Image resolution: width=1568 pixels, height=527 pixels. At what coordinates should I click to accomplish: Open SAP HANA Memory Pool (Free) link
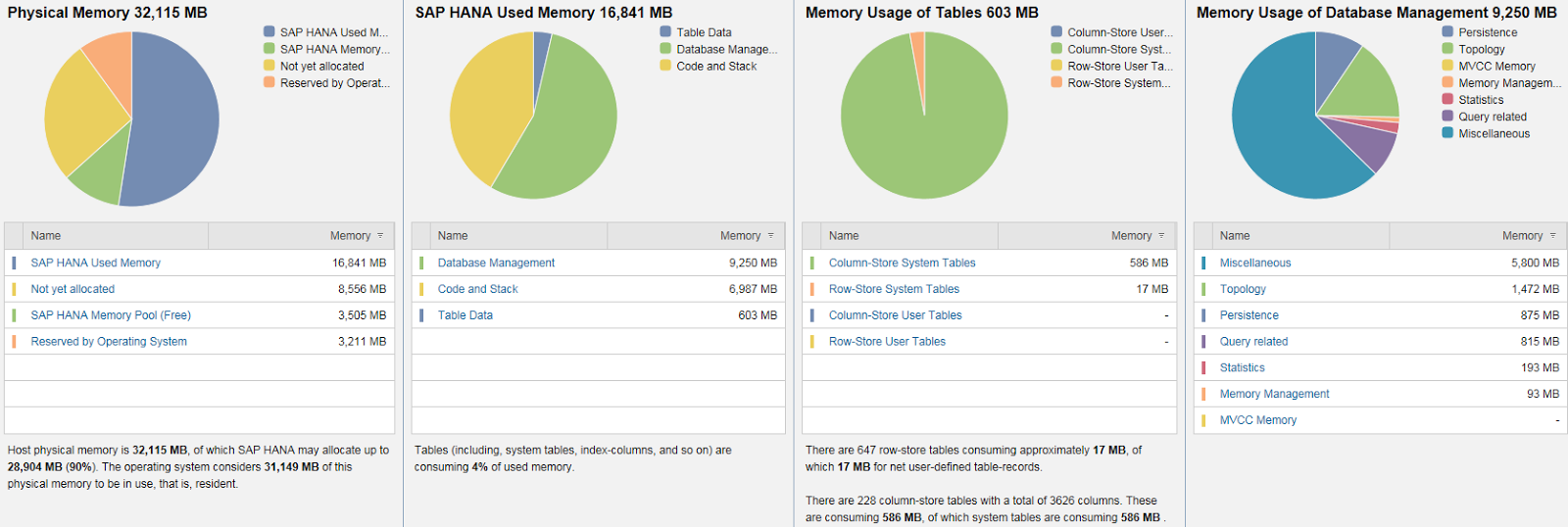point(111,315)
